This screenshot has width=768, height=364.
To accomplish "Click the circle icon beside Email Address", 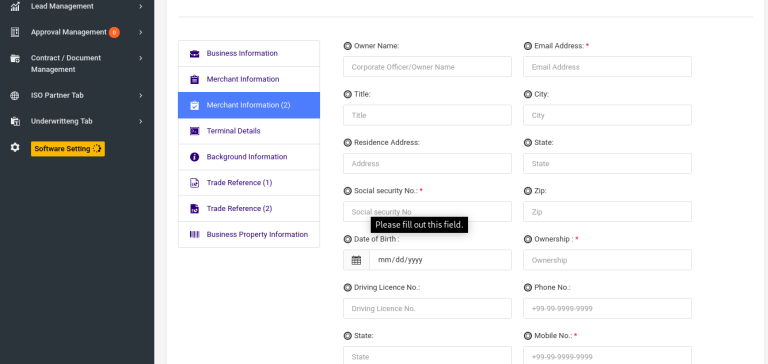I will point(528,46).
